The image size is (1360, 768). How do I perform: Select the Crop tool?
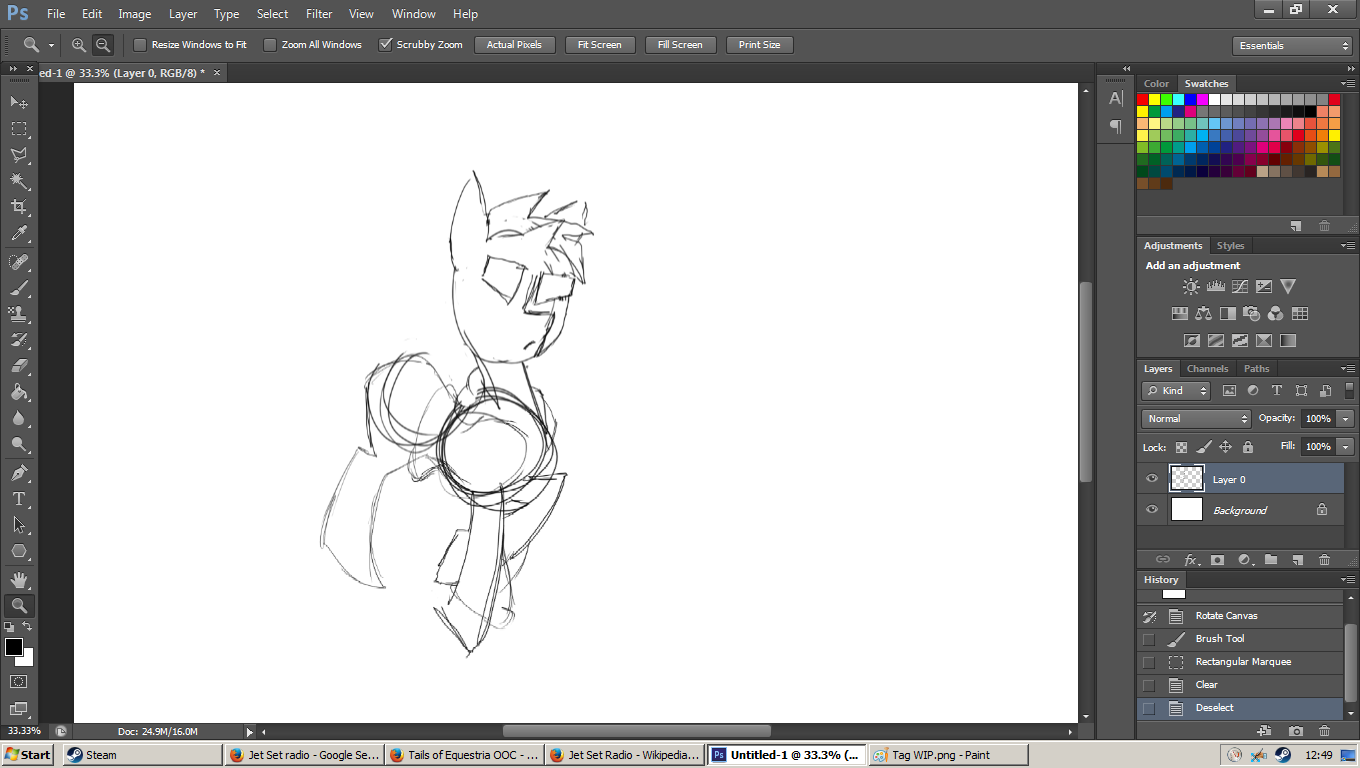point(18,207)
